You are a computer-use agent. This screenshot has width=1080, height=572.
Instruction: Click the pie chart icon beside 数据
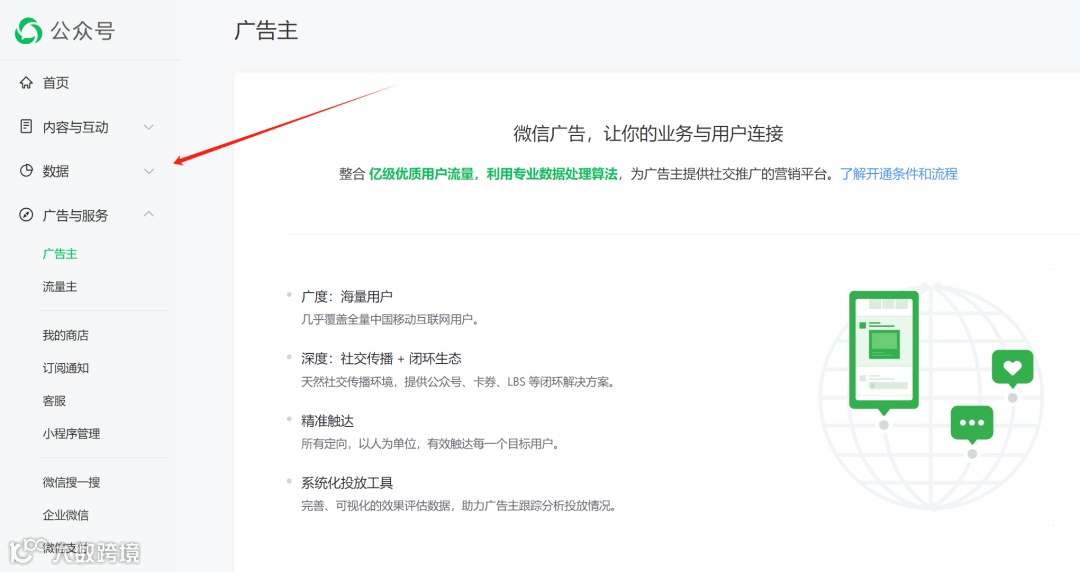[26, 171]
